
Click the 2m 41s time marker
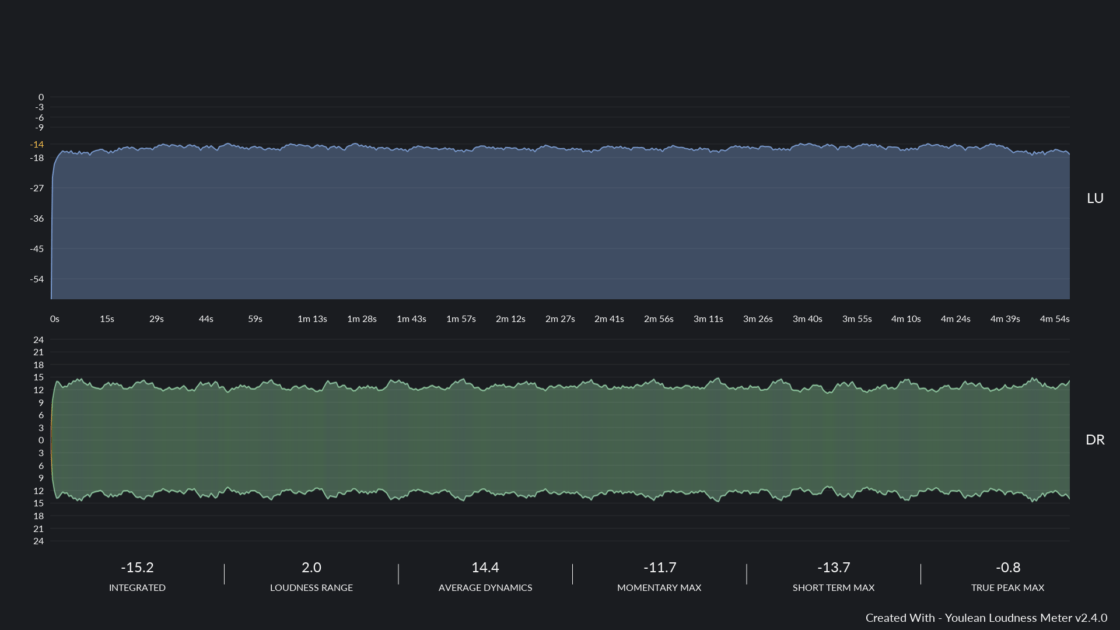click(609, 319)
